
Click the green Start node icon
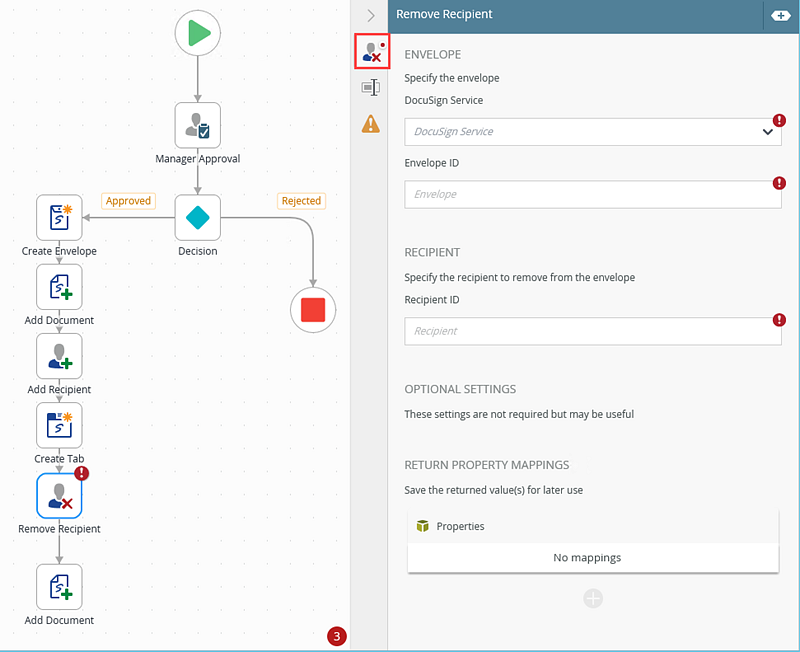click(198, 33)
